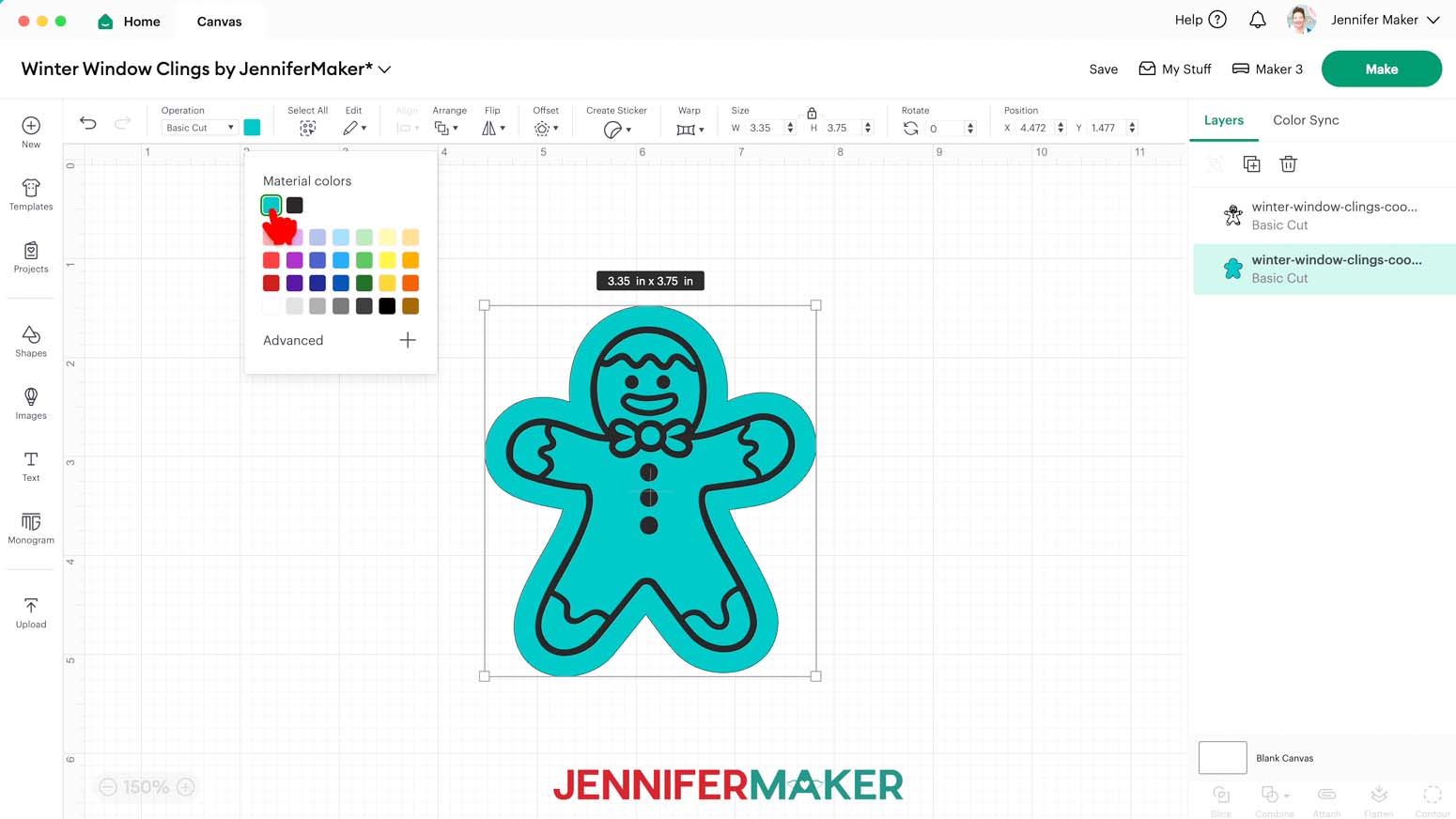
Task: Click the Redo arrow
Action: tap(122, 123)
